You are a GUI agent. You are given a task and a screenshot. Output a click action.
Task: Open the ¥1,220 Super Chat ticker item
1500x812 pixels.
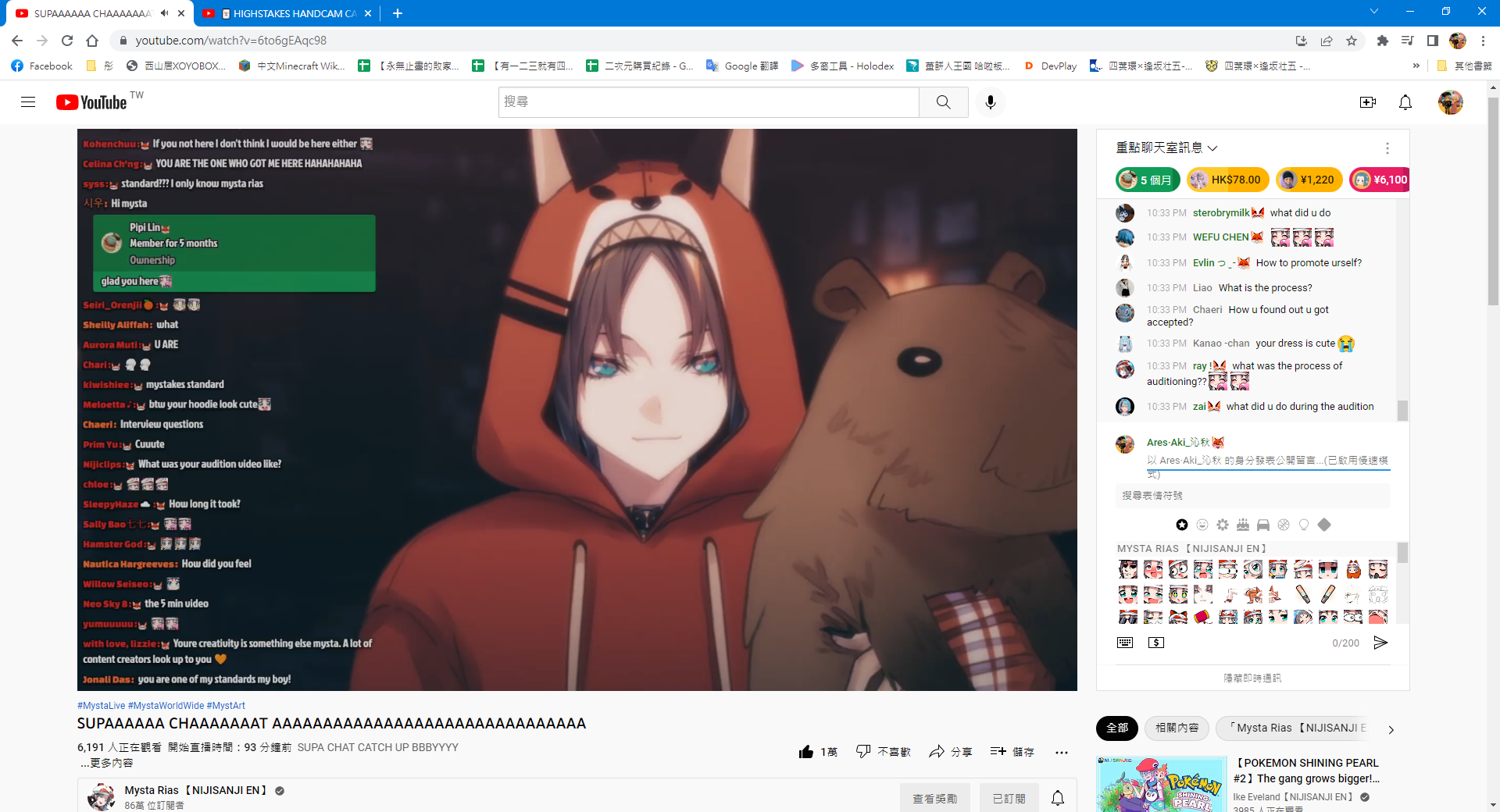pyautogui.click(x=1309, y=180)
